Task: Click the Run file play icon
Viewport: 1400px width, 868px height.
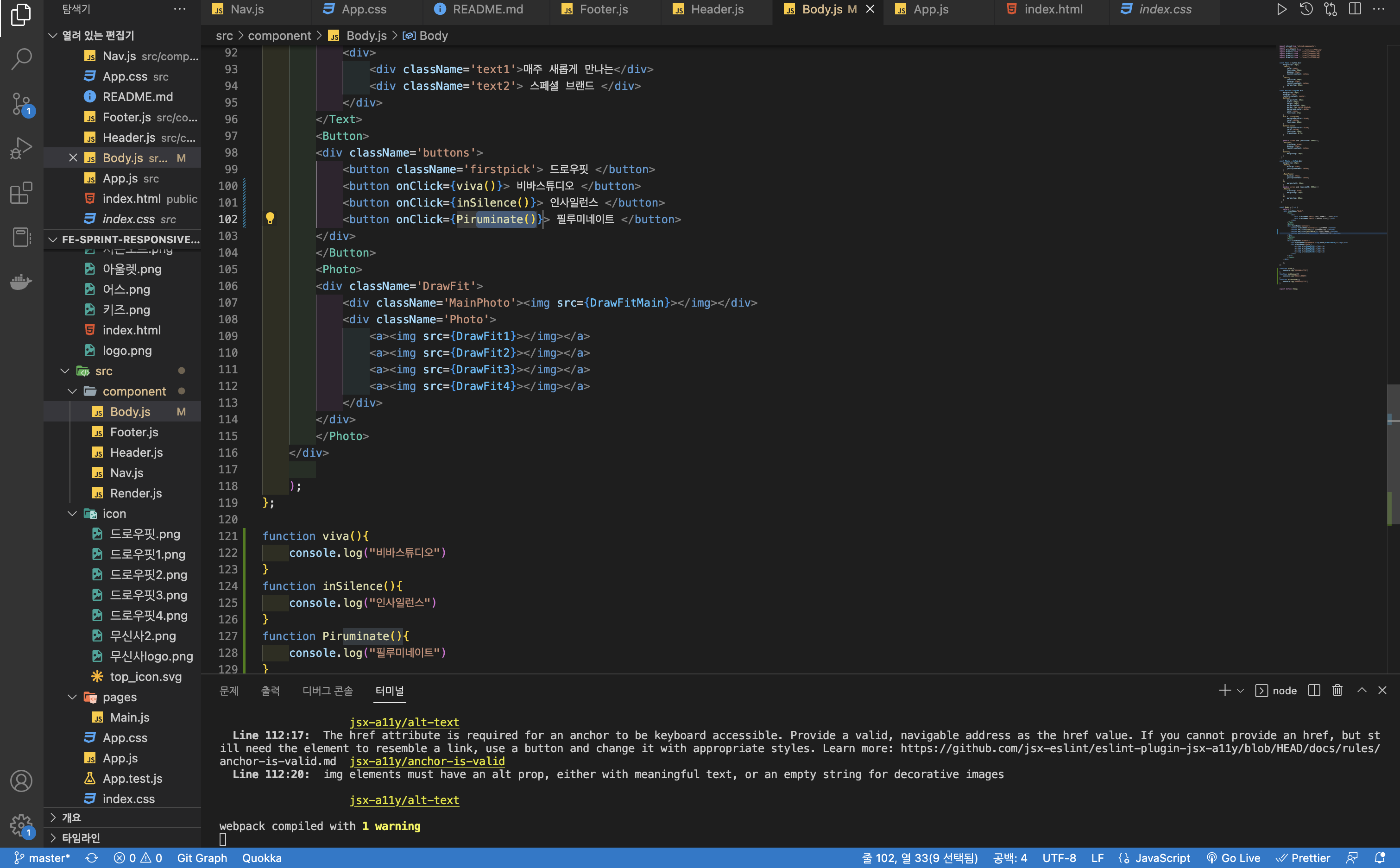Action: 1282,9
